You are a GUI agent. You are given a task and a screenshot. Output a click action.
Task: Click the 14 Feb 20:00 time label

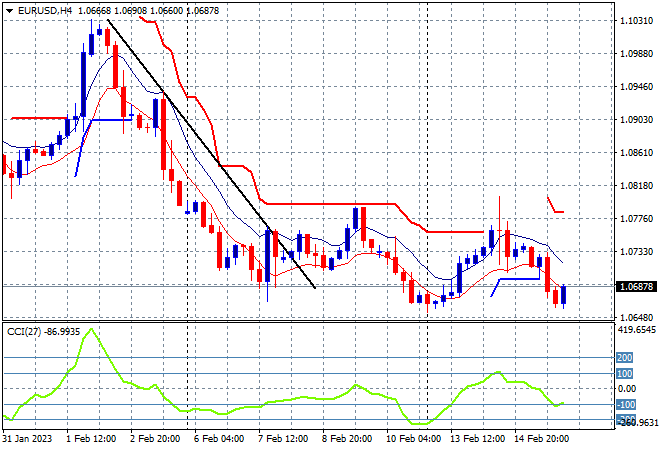click(x=541, y=438)
